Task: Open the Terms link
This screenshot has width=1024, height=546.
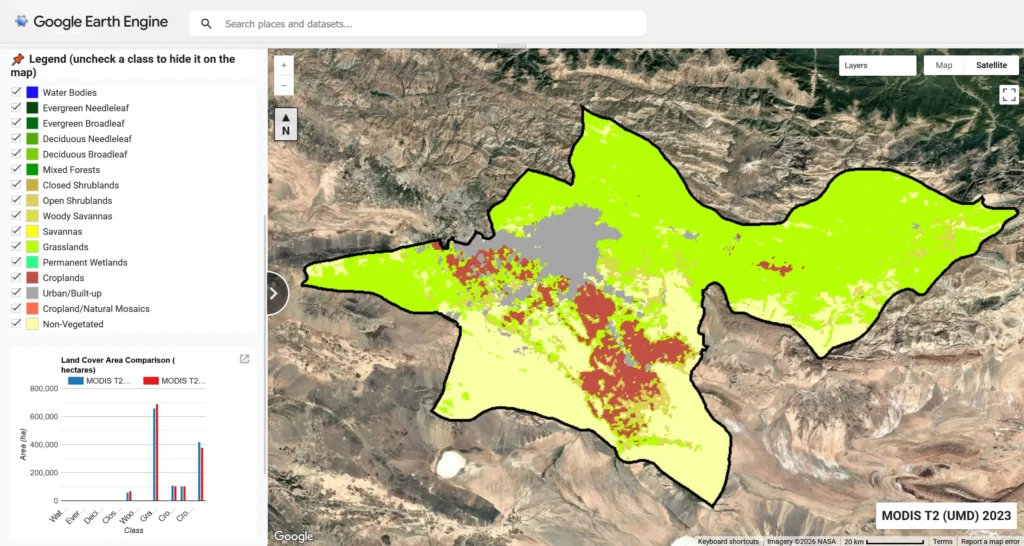Action: (942, 541)
